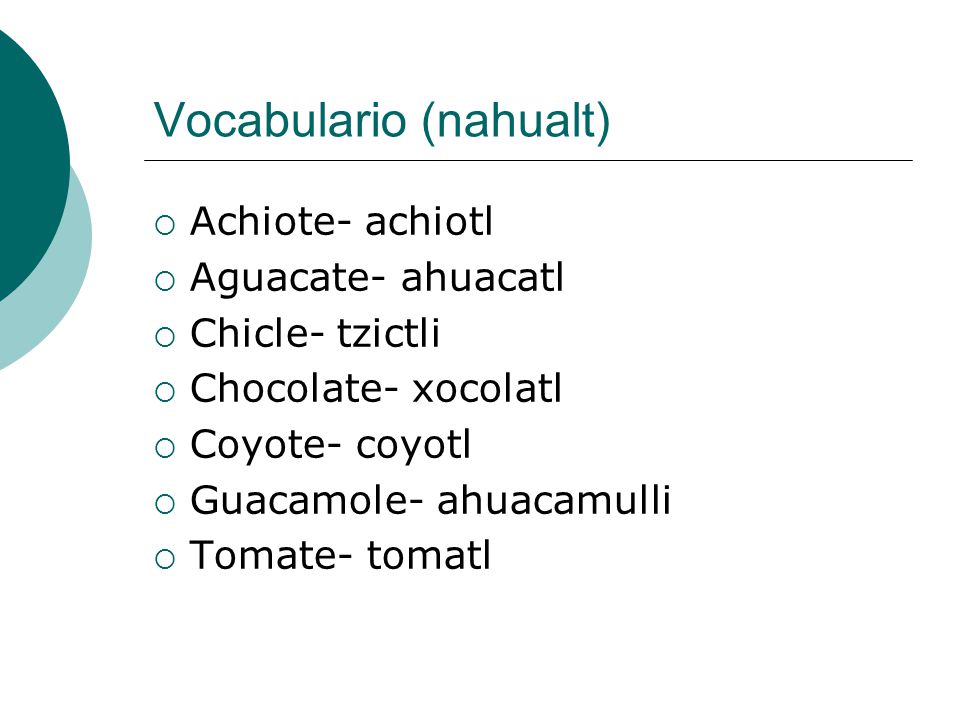Click the word coyotl
960x720 pixels.
[414, 446]
